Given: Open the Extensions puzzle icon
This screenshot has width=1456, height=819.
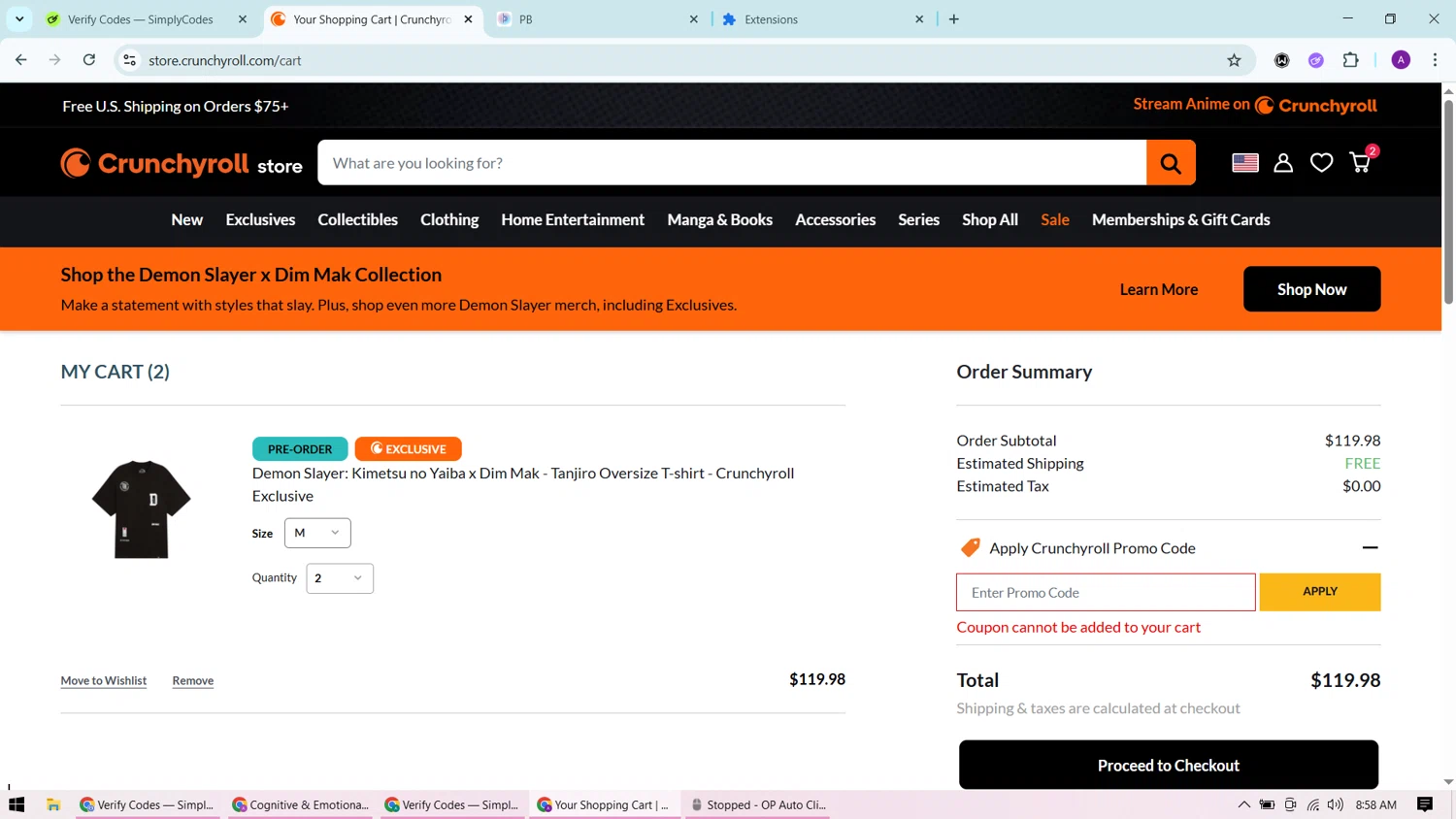Looking at the screenshot, I should (1350, 60).
